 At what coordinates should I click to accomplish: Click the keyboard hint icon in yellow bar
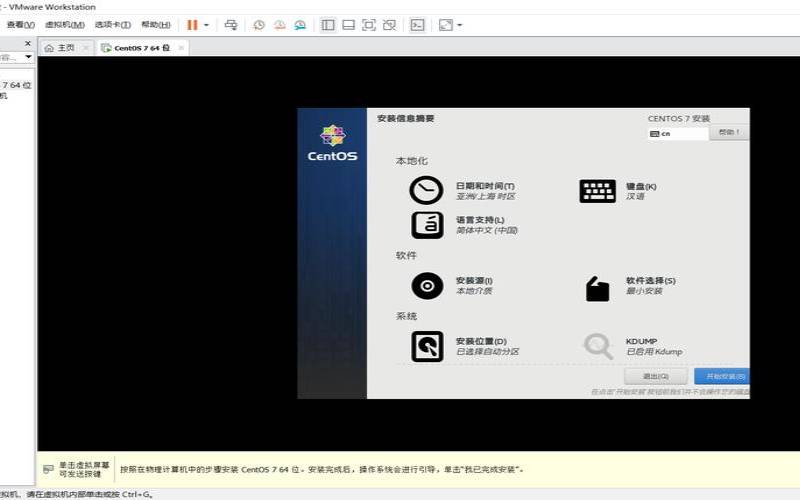coord(48,469)
